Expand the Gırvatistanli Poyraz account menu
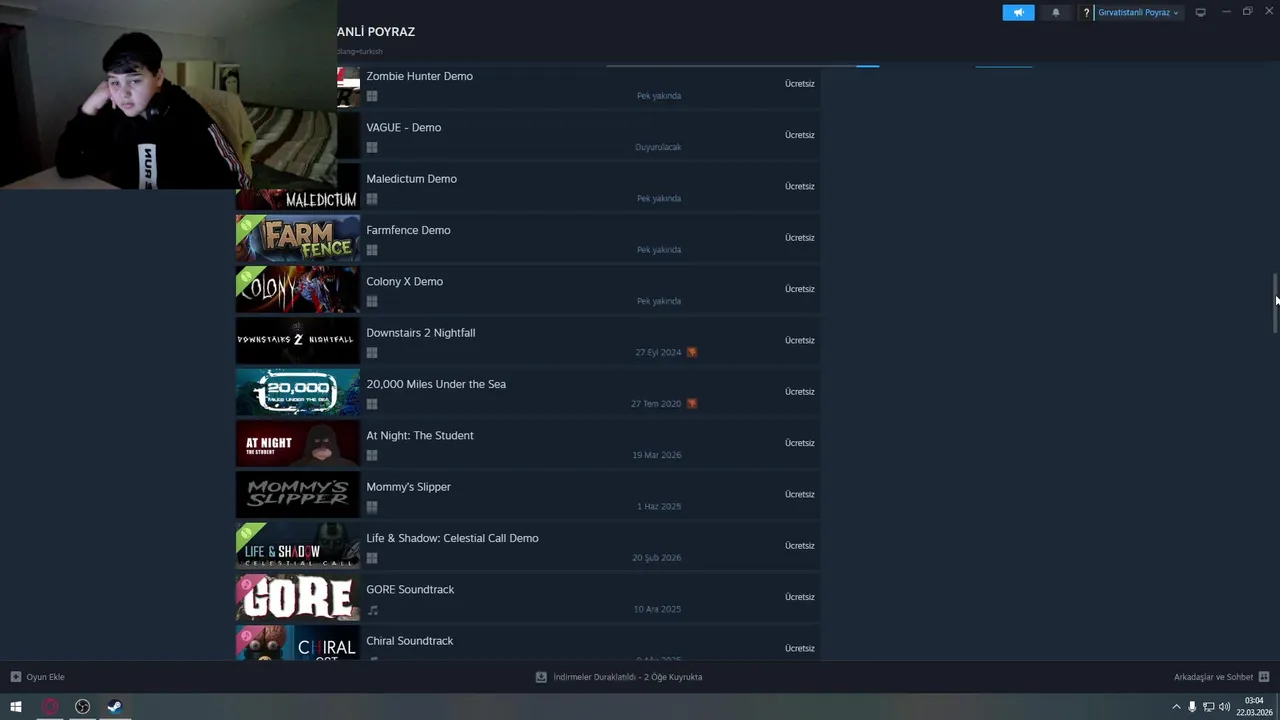The height and width of the screenshot is (720, 1280). coord(1138,13)
